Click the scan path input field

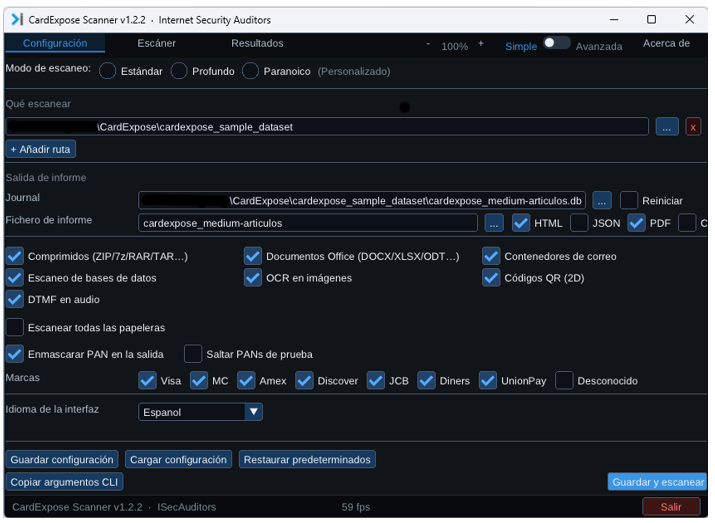327,127
